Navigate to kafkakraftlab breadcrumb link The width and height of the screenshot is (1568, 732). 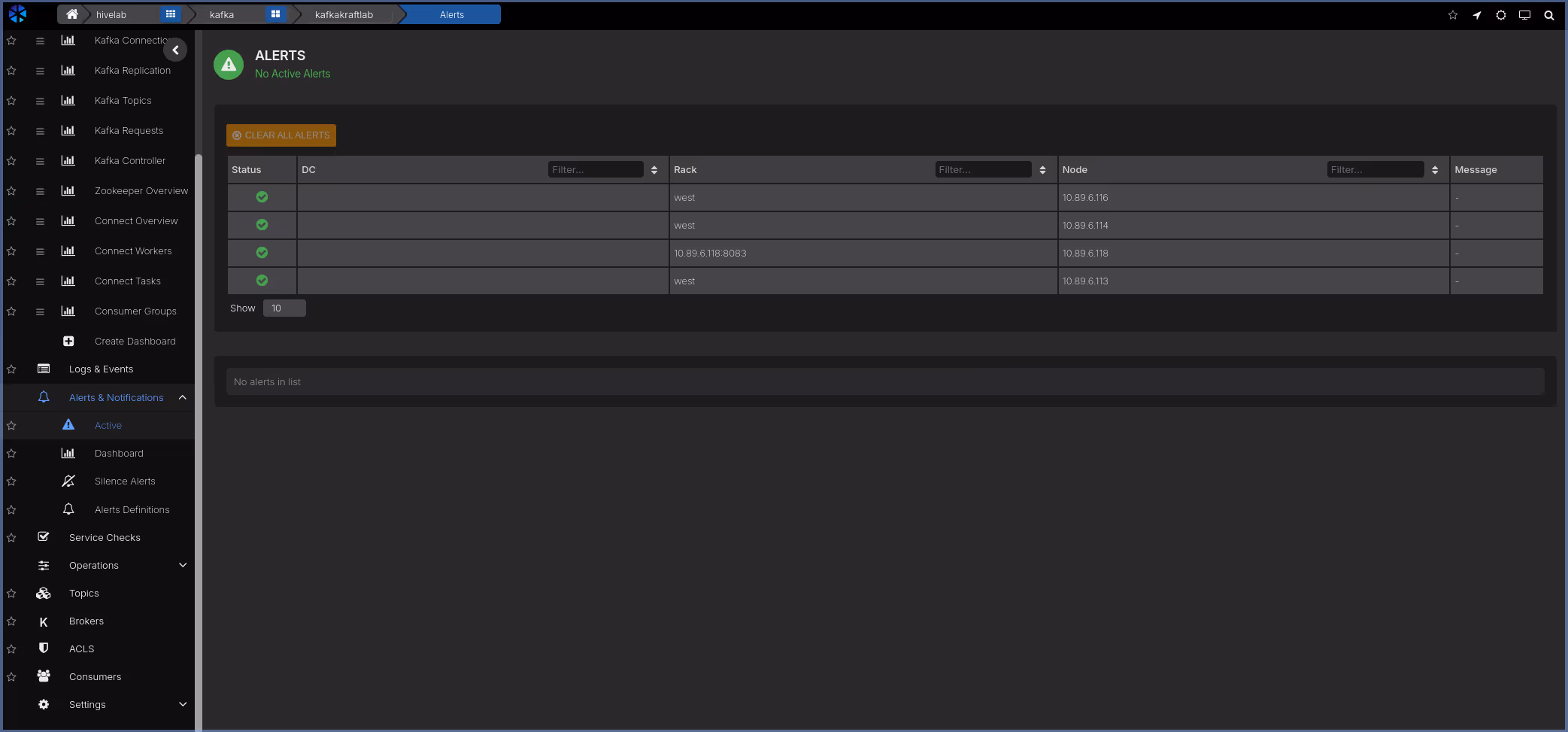tap(344, 15)
